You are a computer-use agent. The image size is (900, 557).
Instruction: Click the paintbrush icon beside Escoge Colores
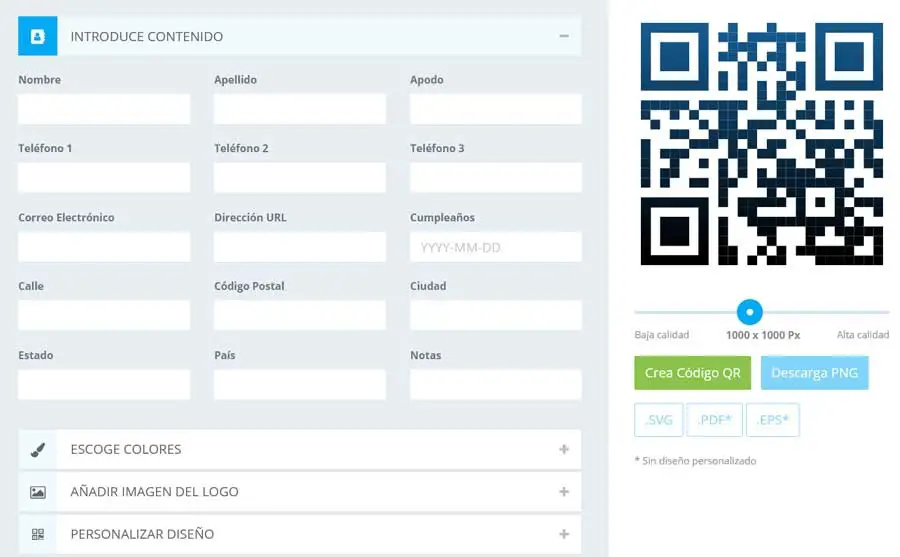pyautogui.click(x=38, y=450)
